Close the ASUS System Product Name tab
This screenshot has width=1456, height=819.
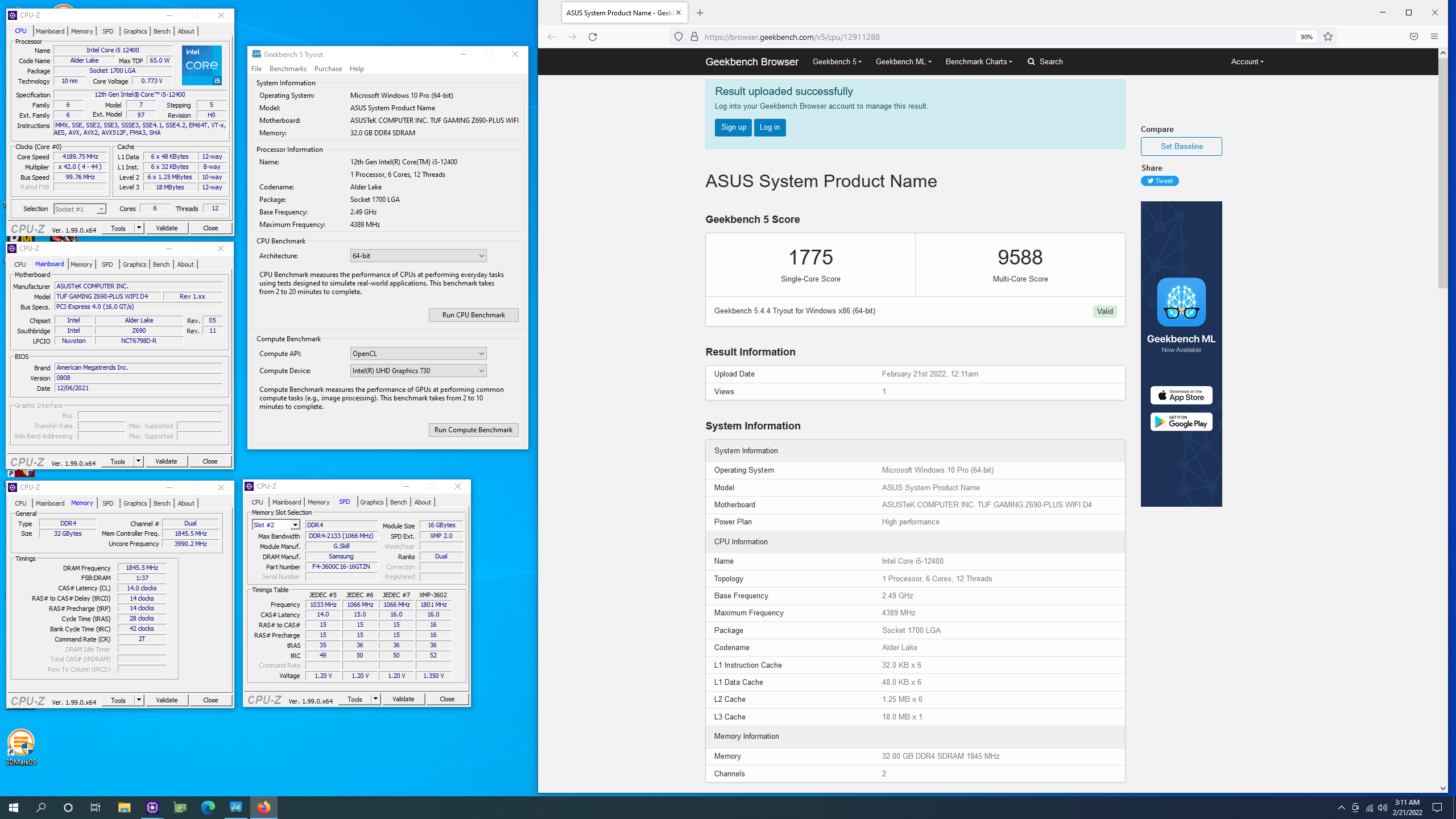coord(679,13)
